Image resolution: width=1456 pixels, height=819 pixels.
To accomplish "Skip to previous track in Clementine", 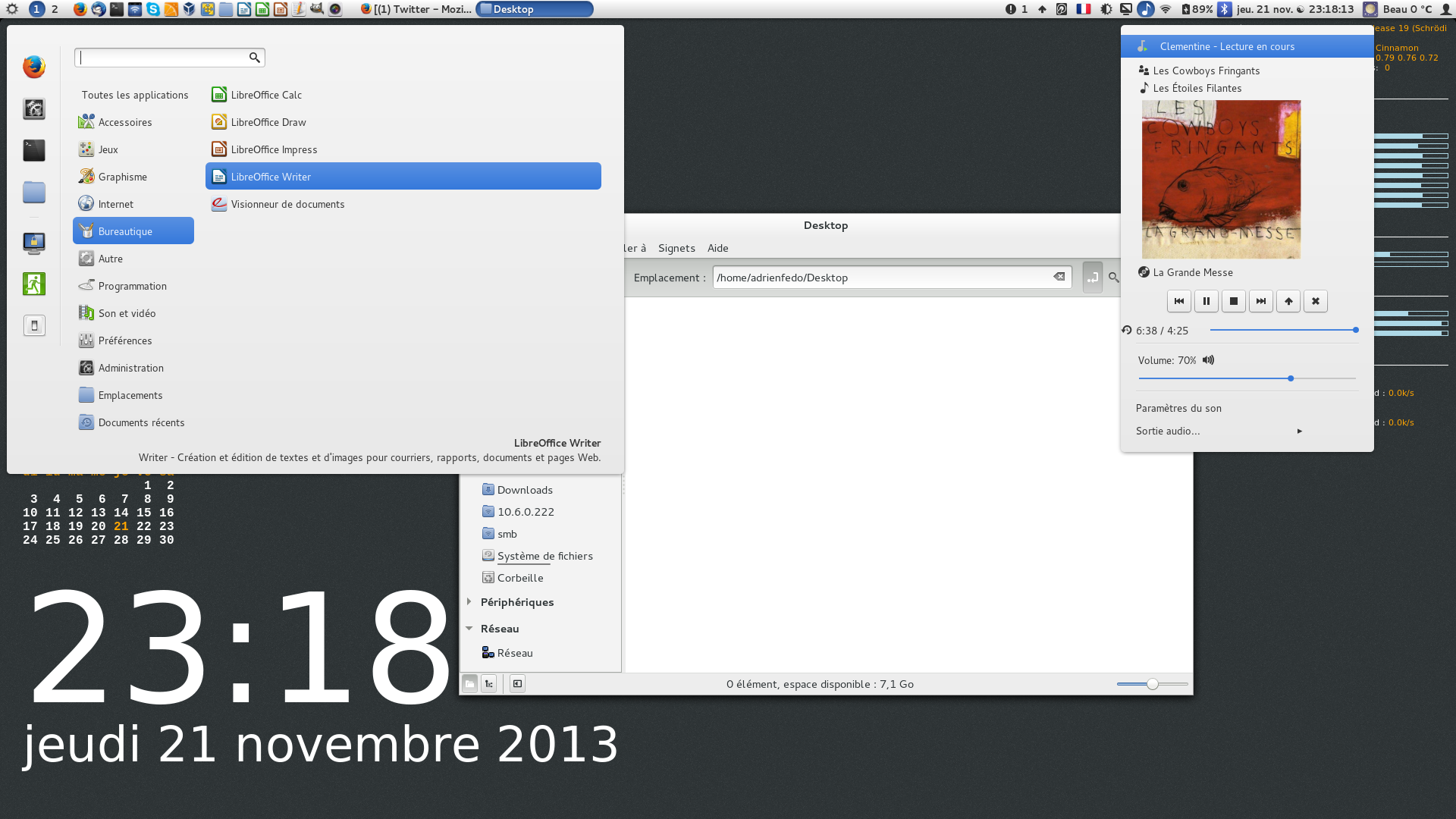I will [x=1178, y=301].
